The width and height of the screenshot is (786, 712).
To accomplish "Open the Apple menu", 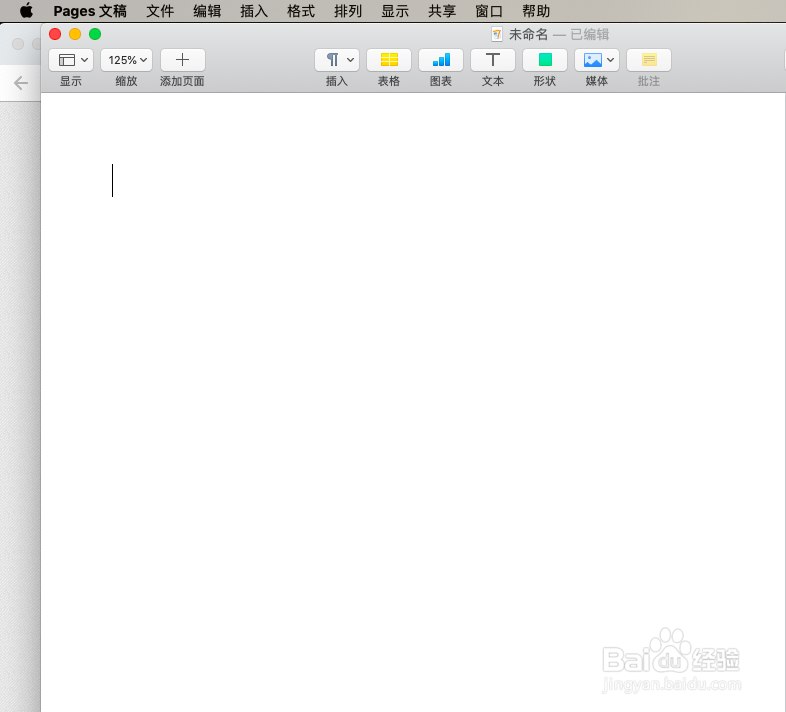I will coord(26,11).
